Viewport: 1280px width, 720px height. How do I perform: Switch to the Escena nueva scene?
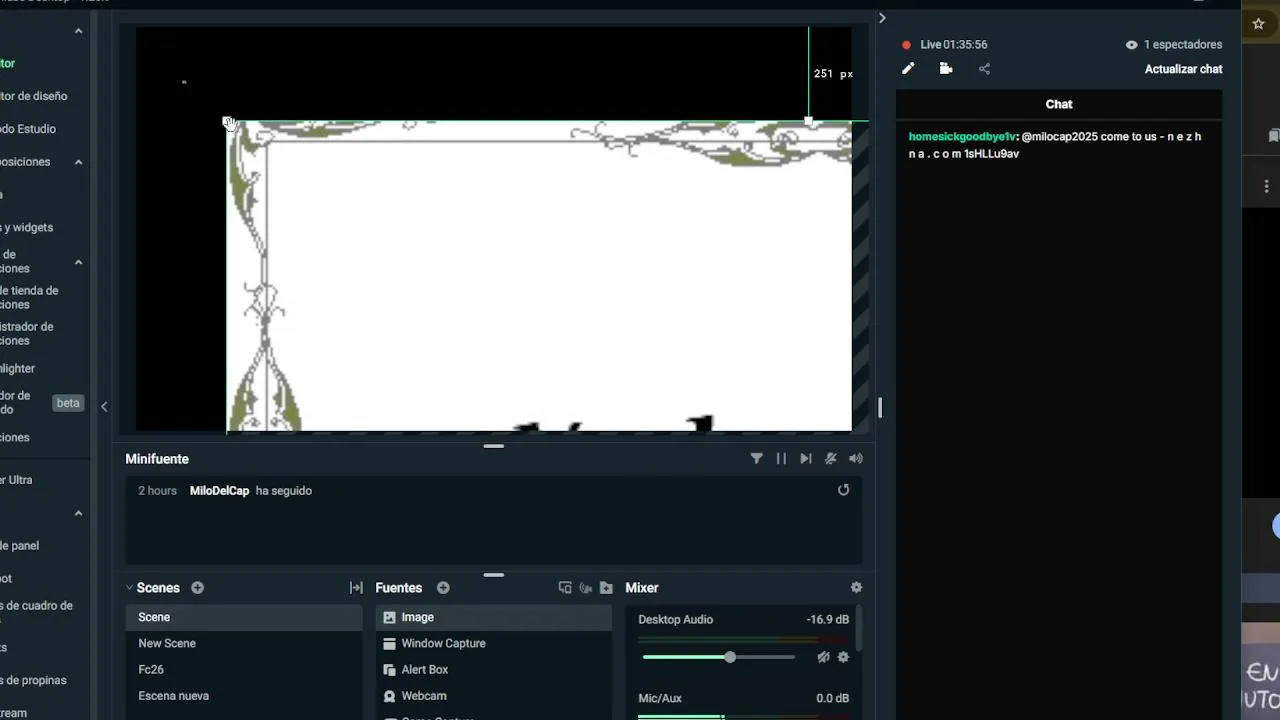244,695
